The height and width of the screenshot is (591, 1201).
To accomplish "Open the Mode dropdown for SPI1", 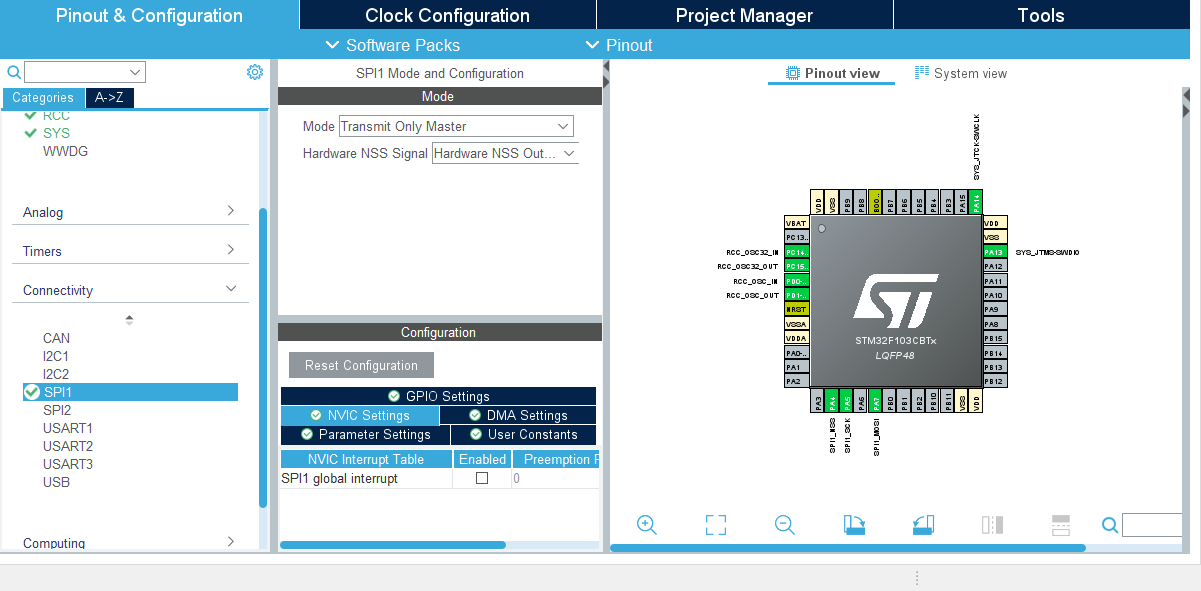I will (x=456, y=126).
